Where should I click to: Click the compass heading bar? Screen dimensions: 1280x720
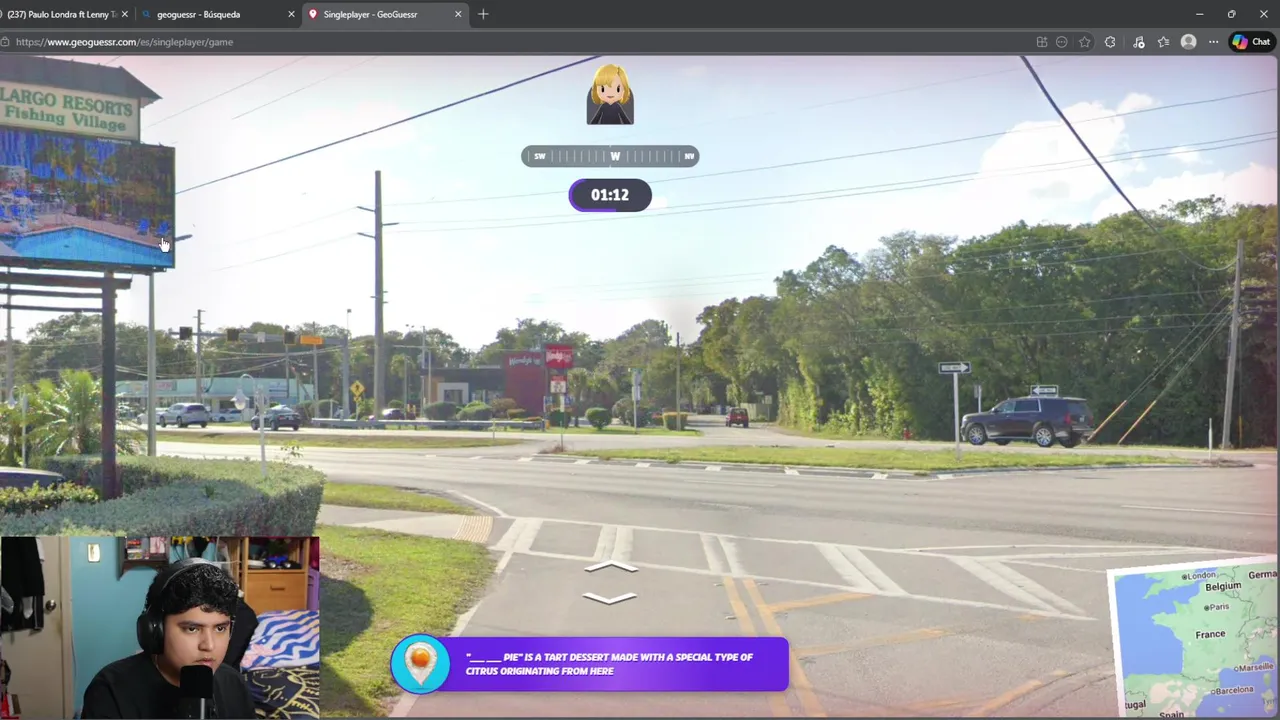pyautogui.click(x=610, y=156)
